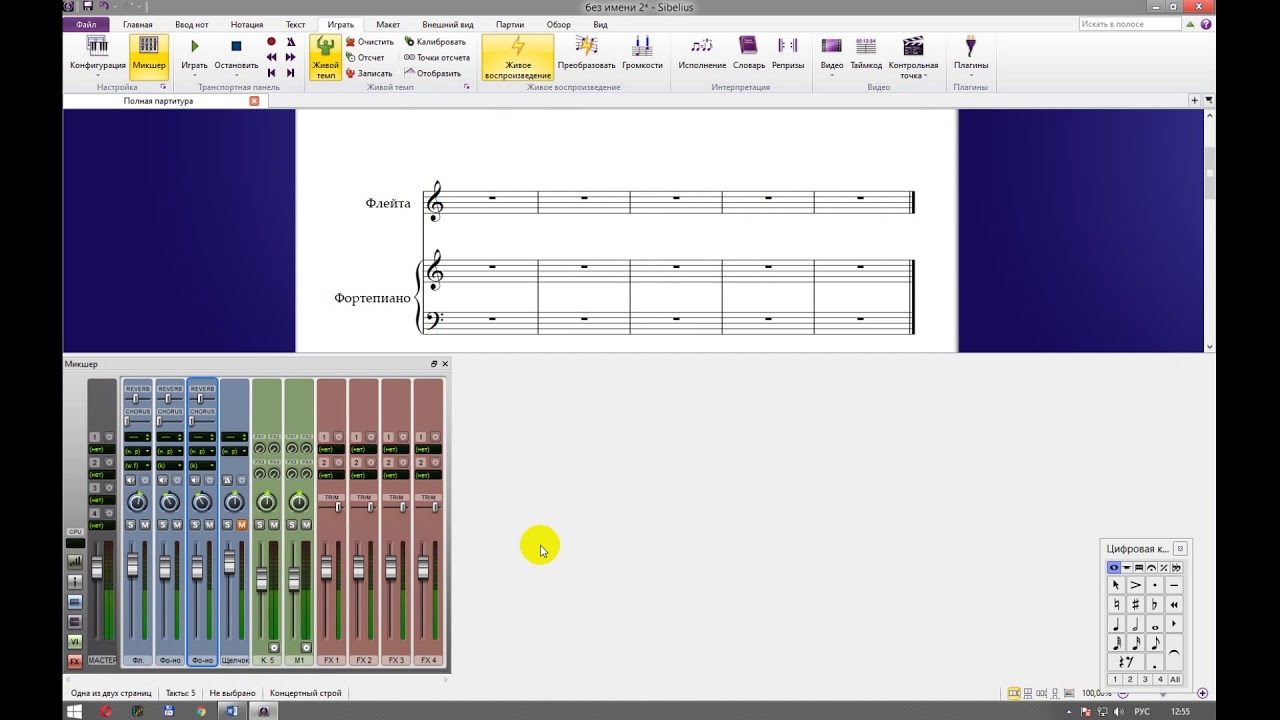Switch to the Нотация tab
1280x720 pixels.
click(x=247, y=24)
